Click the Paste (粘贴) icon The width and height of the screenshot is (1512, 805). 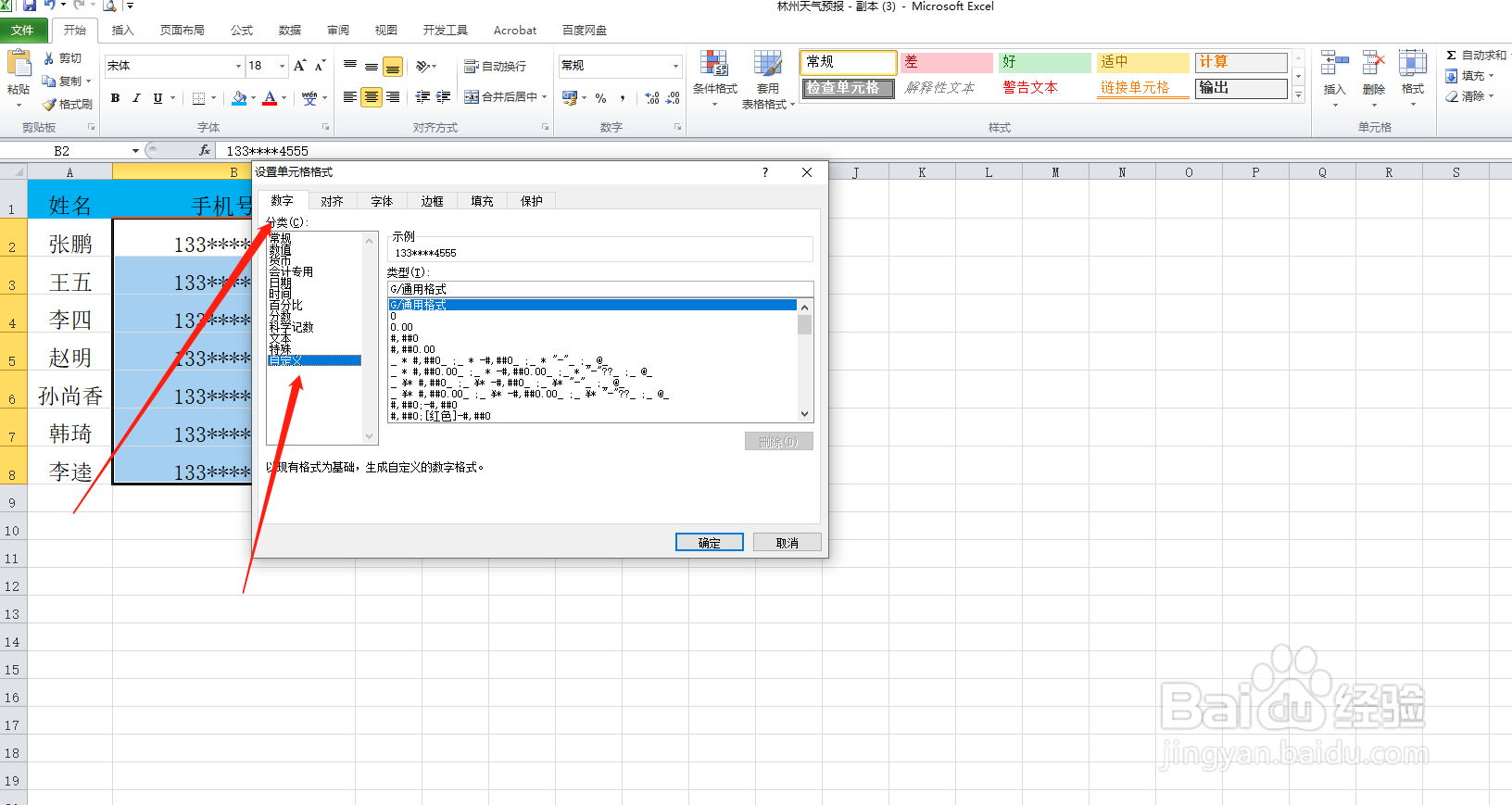[x=19, y=65]
